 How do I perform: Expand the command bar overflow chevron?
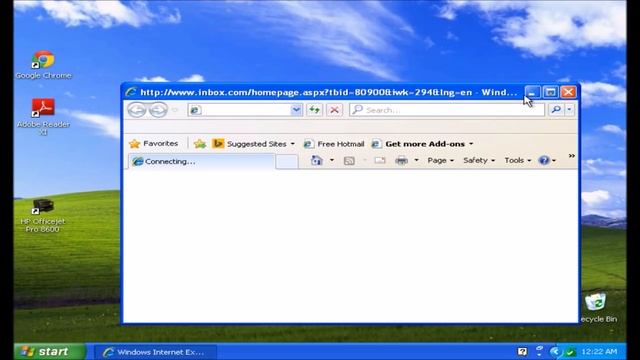tap(571, 156)
